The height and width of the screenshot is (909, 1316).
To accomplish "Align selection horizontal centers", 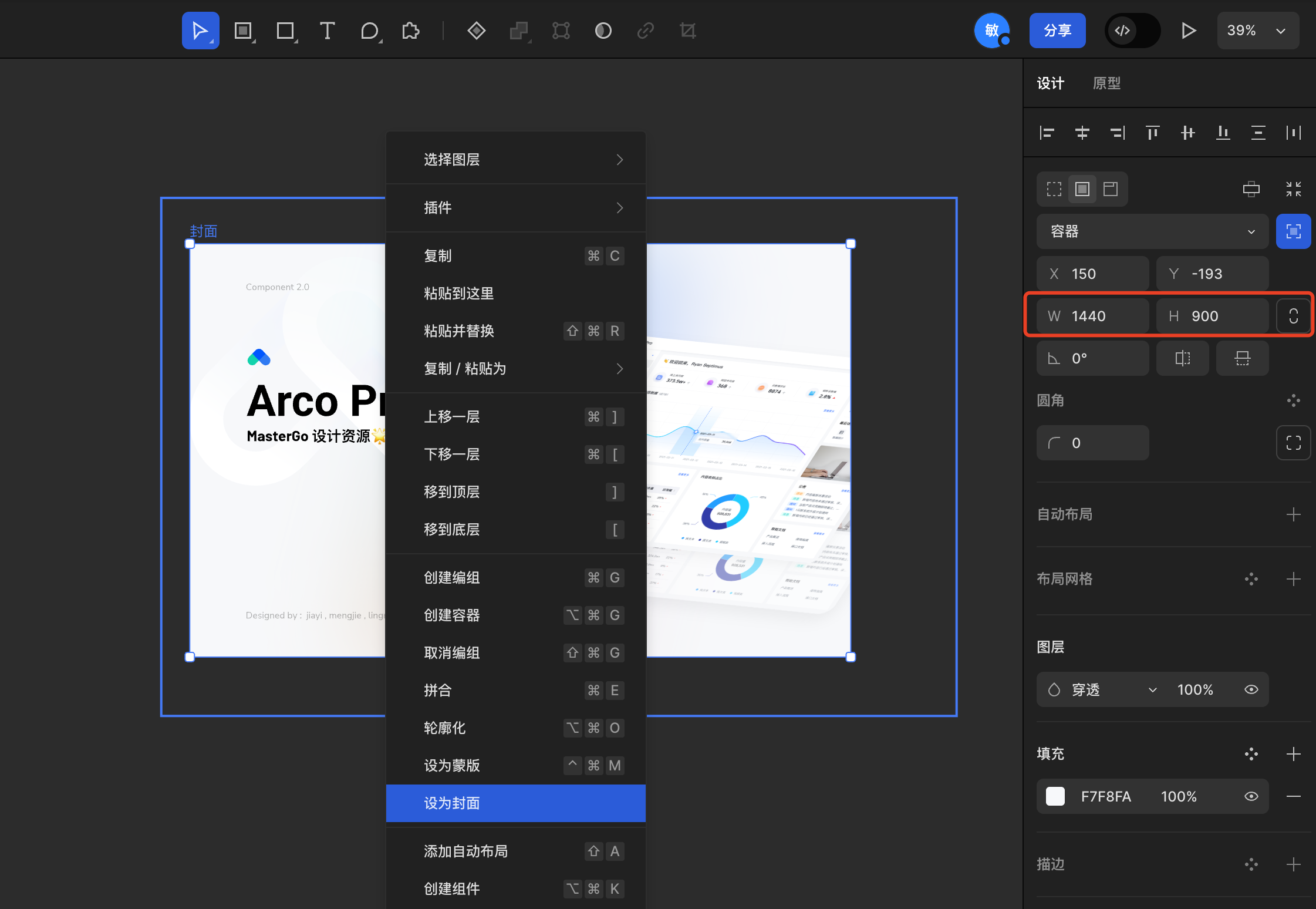I will pyautogui.click(x=1082, y=133).
